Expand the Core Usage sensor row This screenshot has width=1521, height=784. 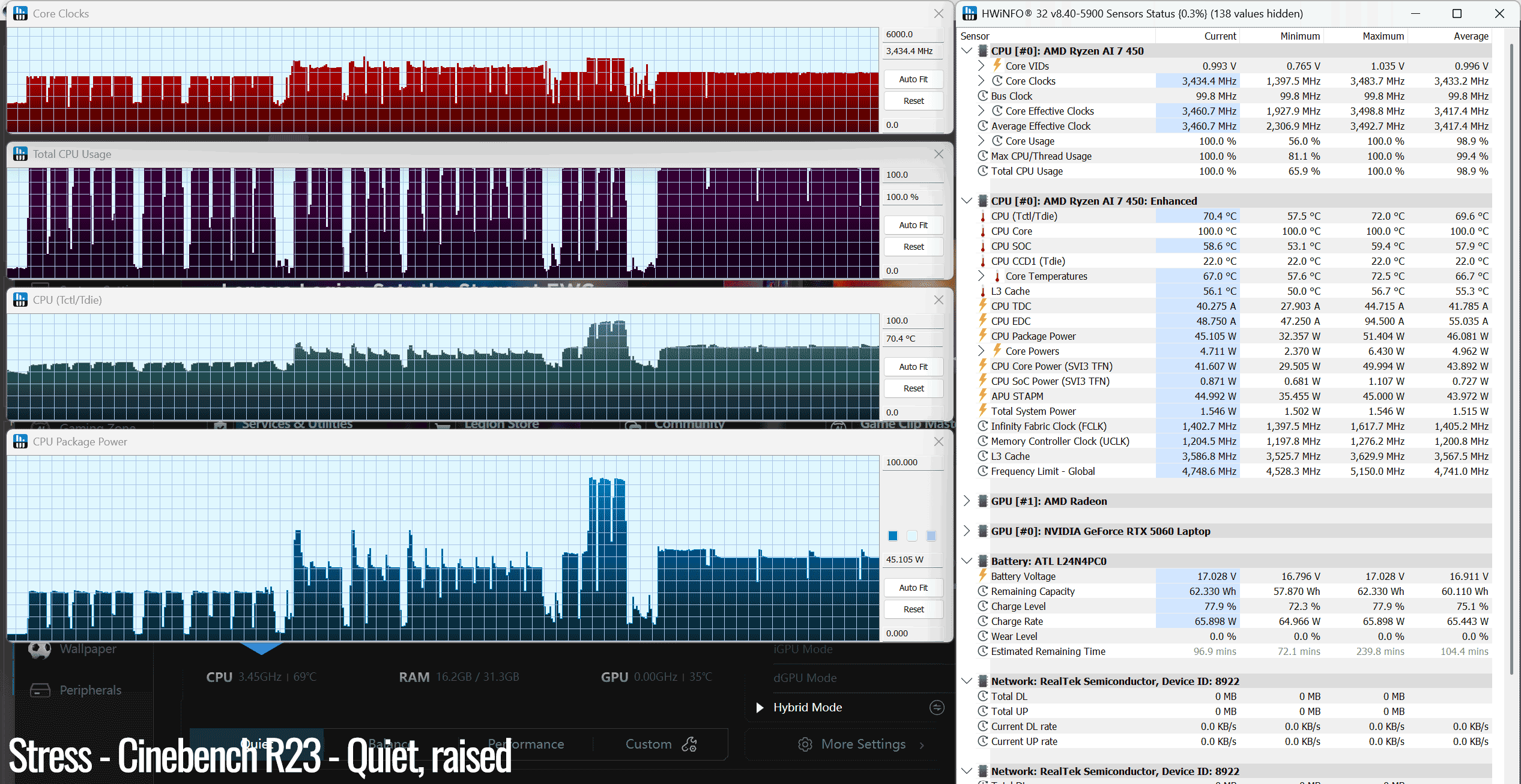click(x=981, y=140)
